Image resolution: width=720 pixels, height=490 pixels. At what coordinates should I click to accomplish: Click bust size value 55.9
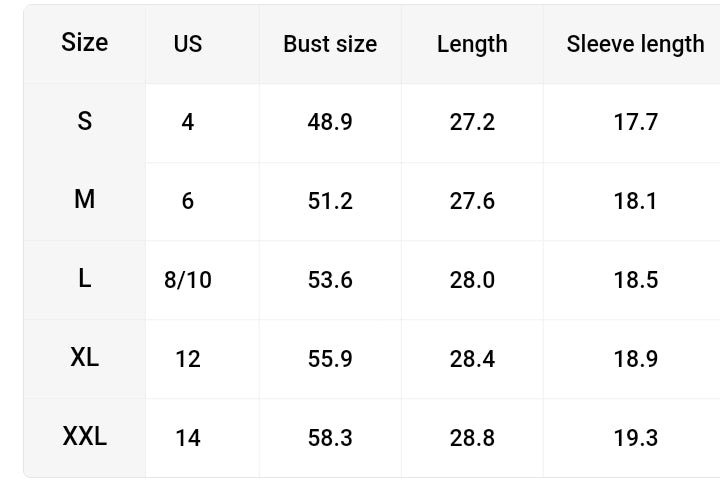point(330,359)
